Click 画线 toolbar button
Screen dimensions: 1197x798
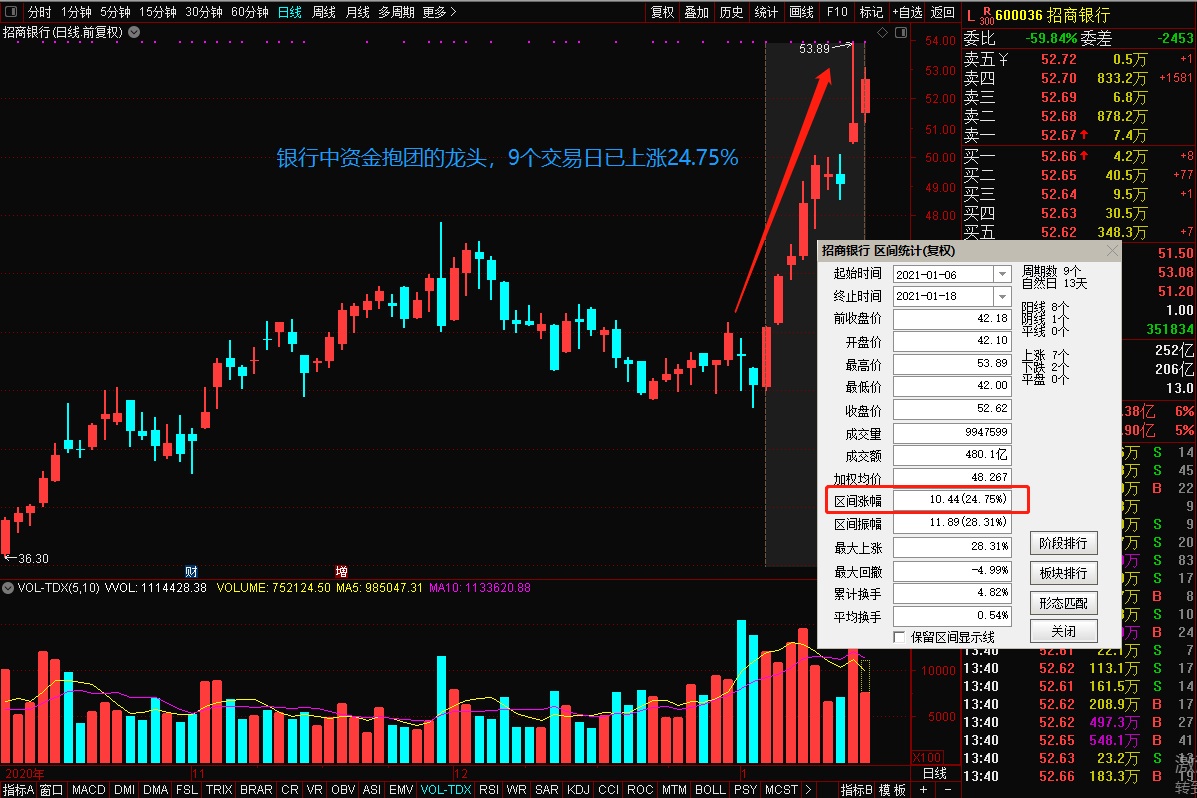click(801, 11)
